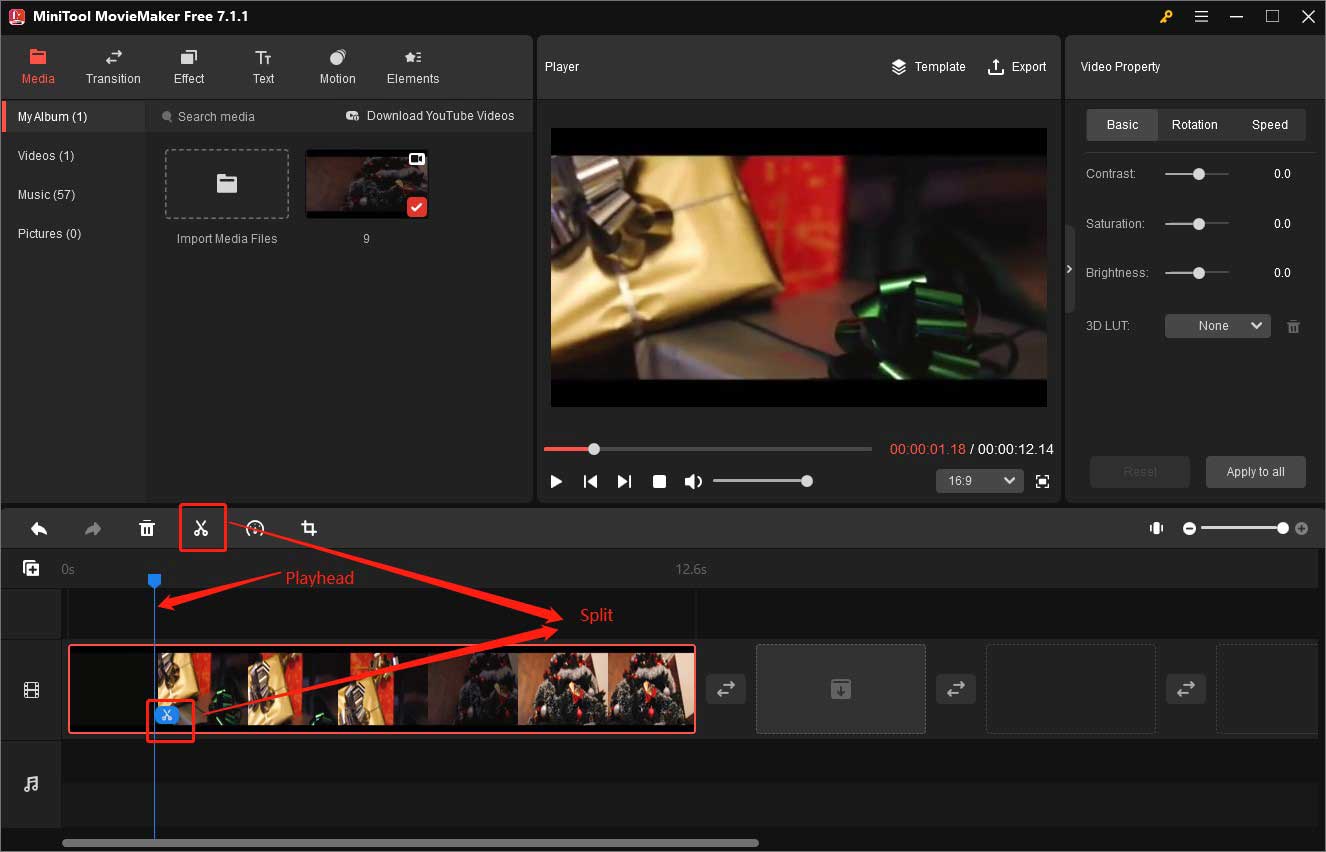Redo the last action
The height and width of the screenshot is (852, 1326).
[93, 528]
